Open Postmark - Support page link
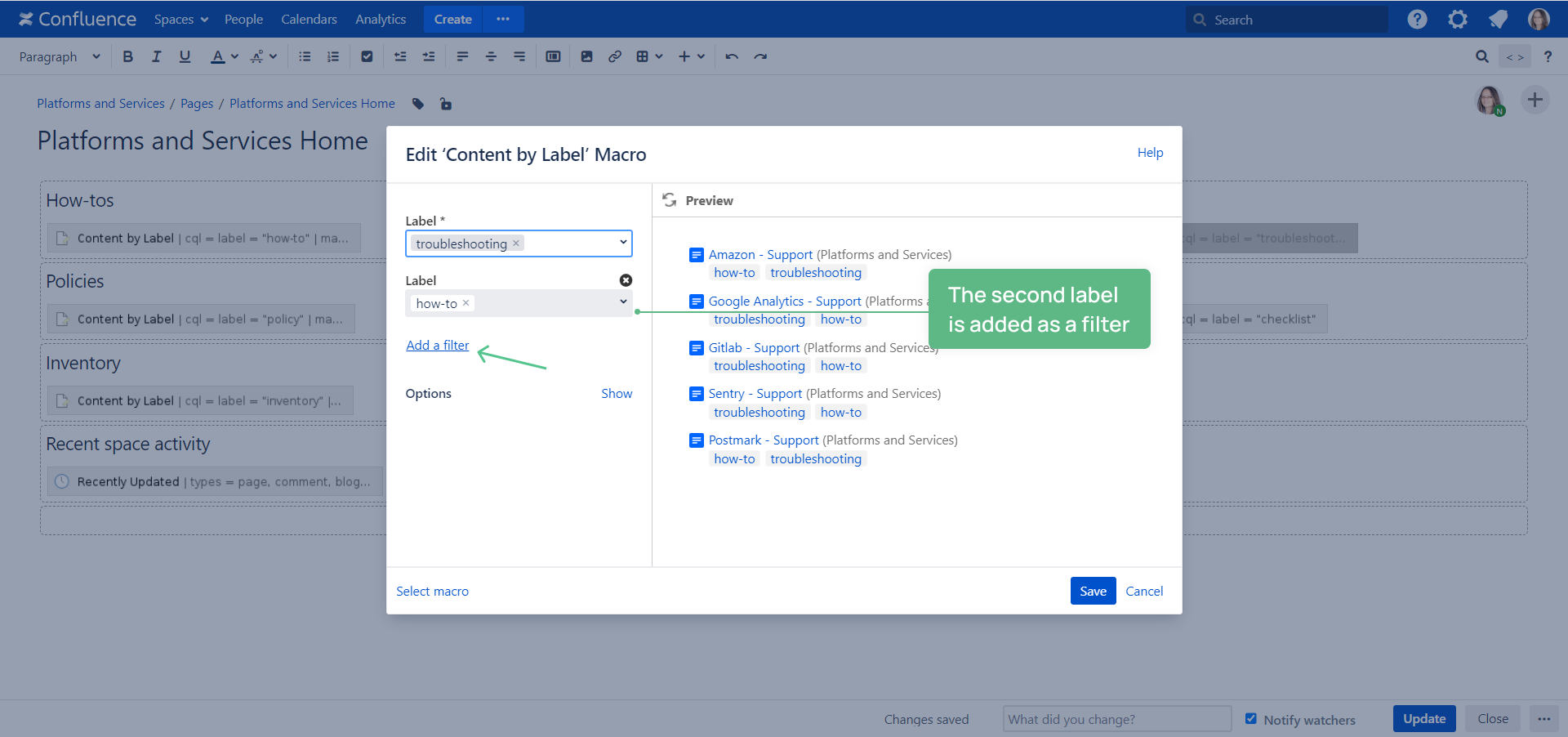Viewport: 1568px width, 737px height. pos(764,440)
